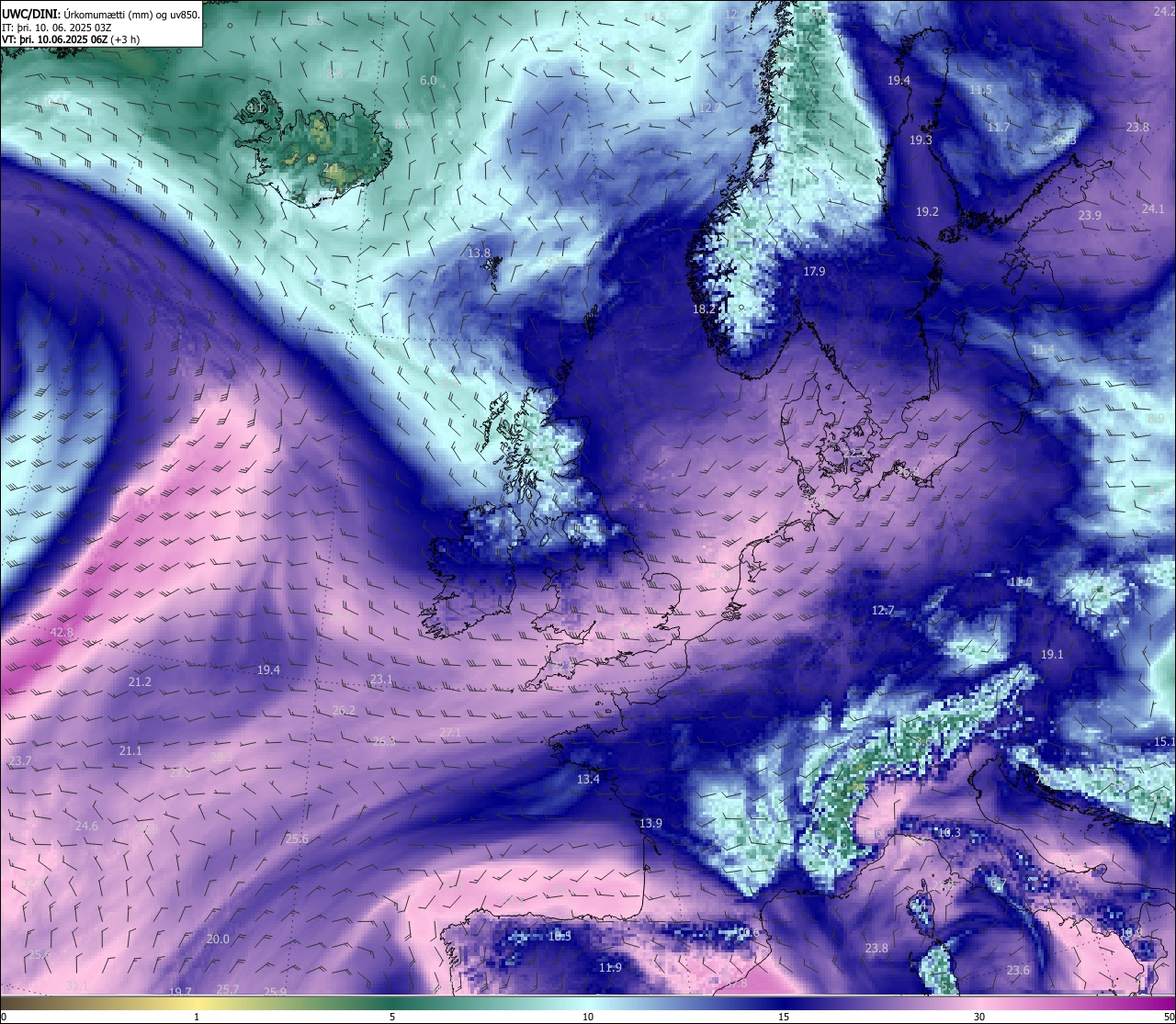The height and width of the screenshot is (1024, 1176).
Task: Click the 23.8 value west of Italy
Action: pos(876,949)
